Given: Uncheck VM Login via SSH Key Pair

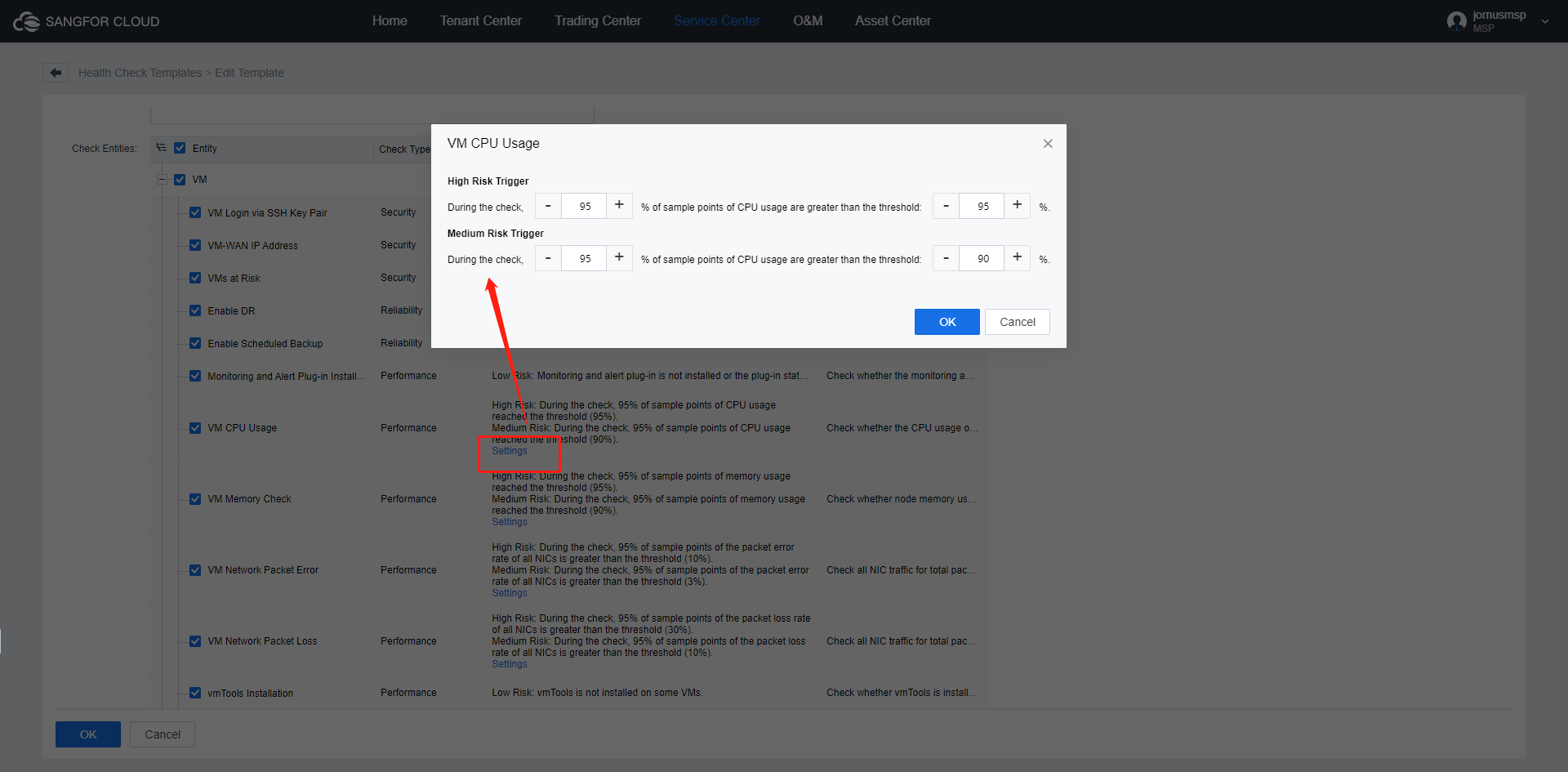Looking at the screenshot, I should 195,212.
